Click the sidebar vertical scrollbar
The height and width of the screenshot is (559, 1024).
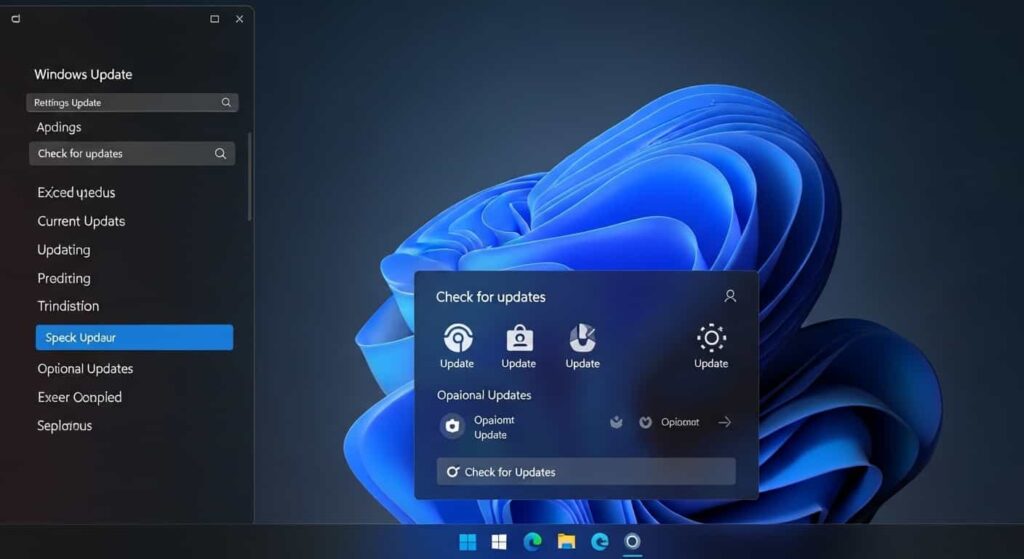pos(249,176)
